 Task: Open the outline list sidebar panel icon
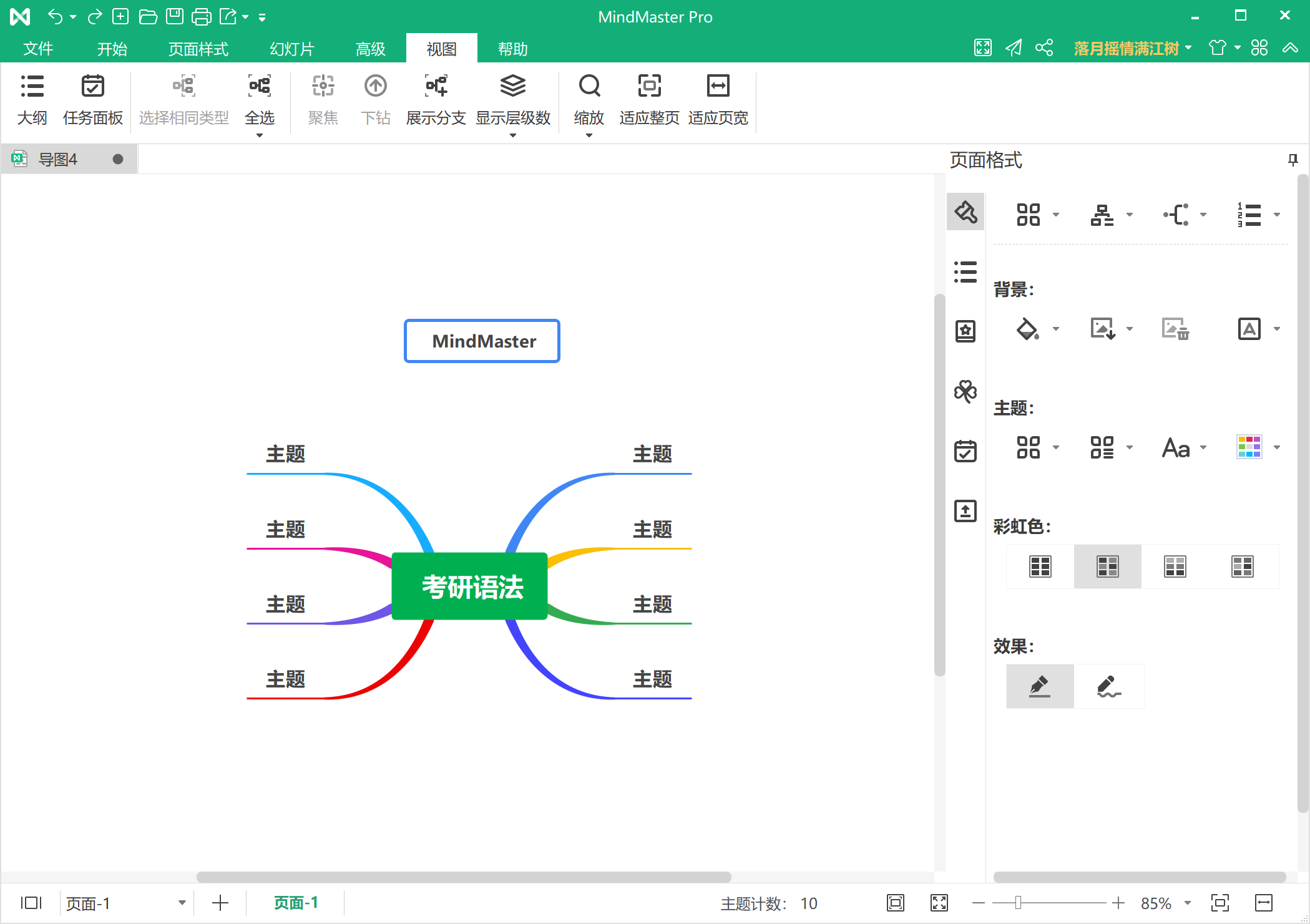point(965,272)
